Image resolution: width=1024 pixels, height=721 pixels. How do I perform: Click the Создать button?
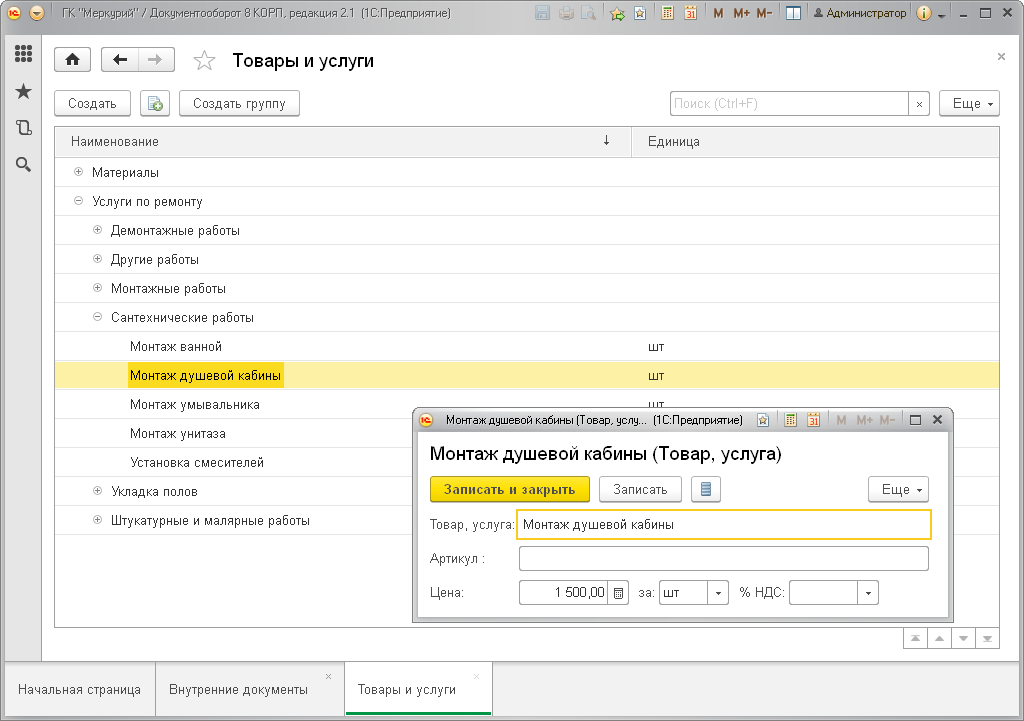click(x=92, y=103)
